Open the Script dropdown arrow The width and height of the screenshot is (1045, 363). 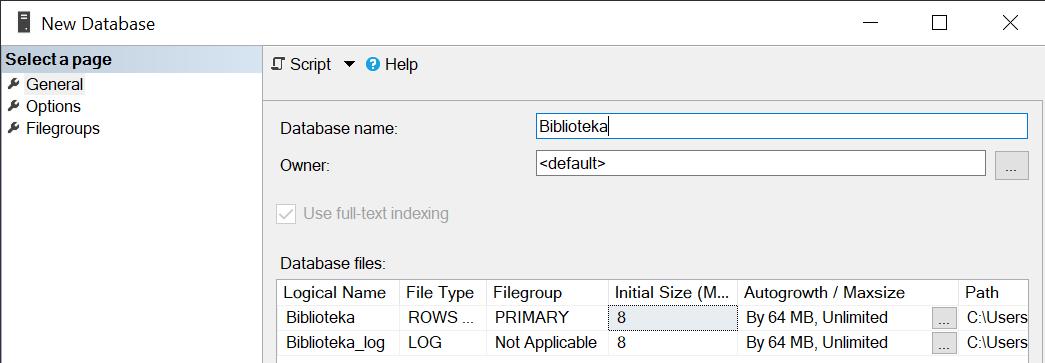click(349, 65)
